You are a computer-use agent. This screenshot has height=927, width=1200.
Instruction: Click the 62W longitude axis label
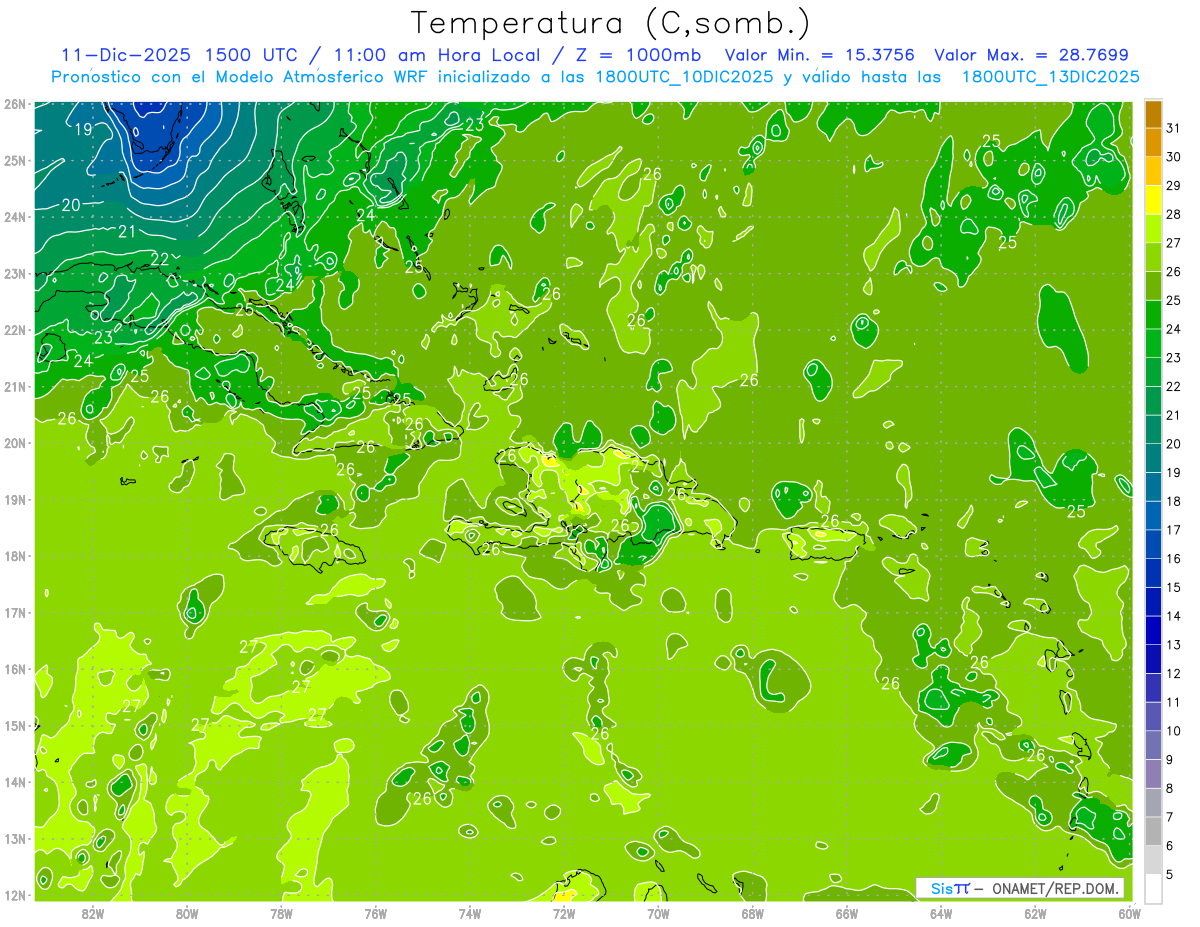[1035, 914]
